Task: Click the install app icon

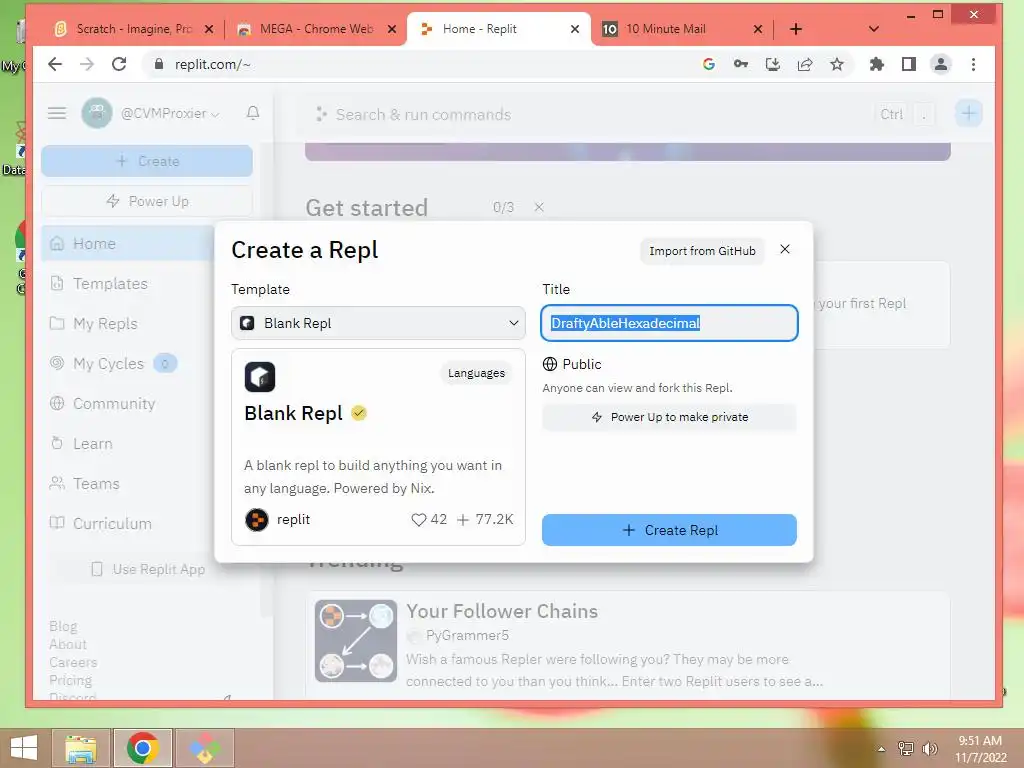Action: (773, 64)
